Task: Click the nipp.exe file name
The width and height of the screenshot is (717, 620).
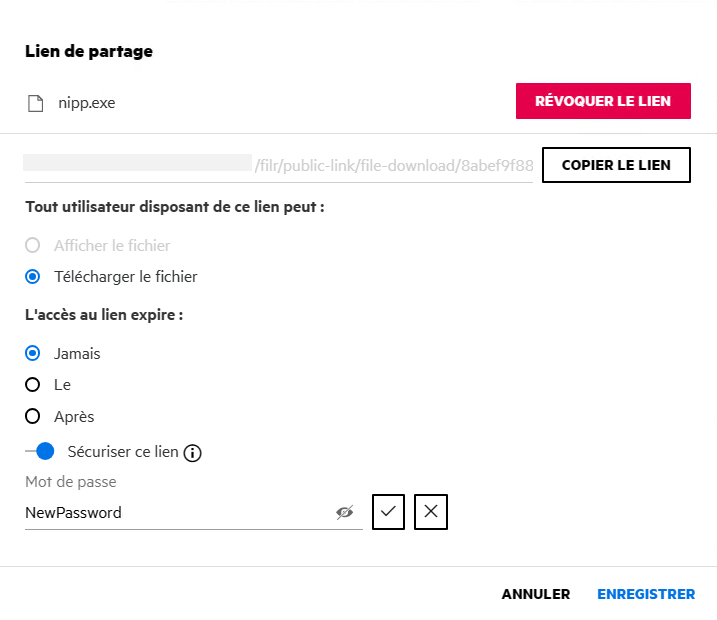Action: (x=86, y=102)
